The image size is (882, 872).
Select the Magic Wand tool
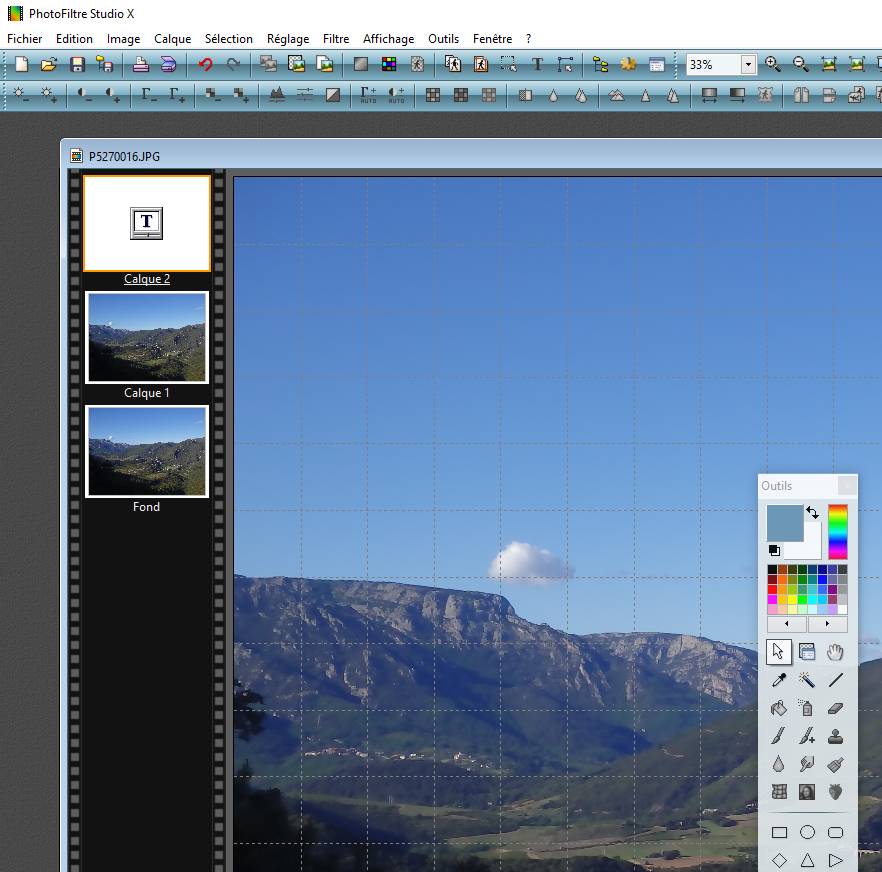coord(807,680)
